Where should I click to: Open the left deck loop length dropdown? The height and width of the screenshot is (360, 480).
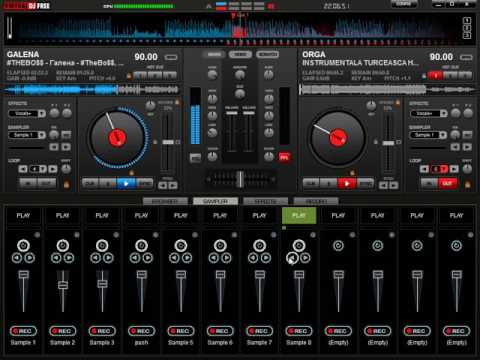(38, 169)
